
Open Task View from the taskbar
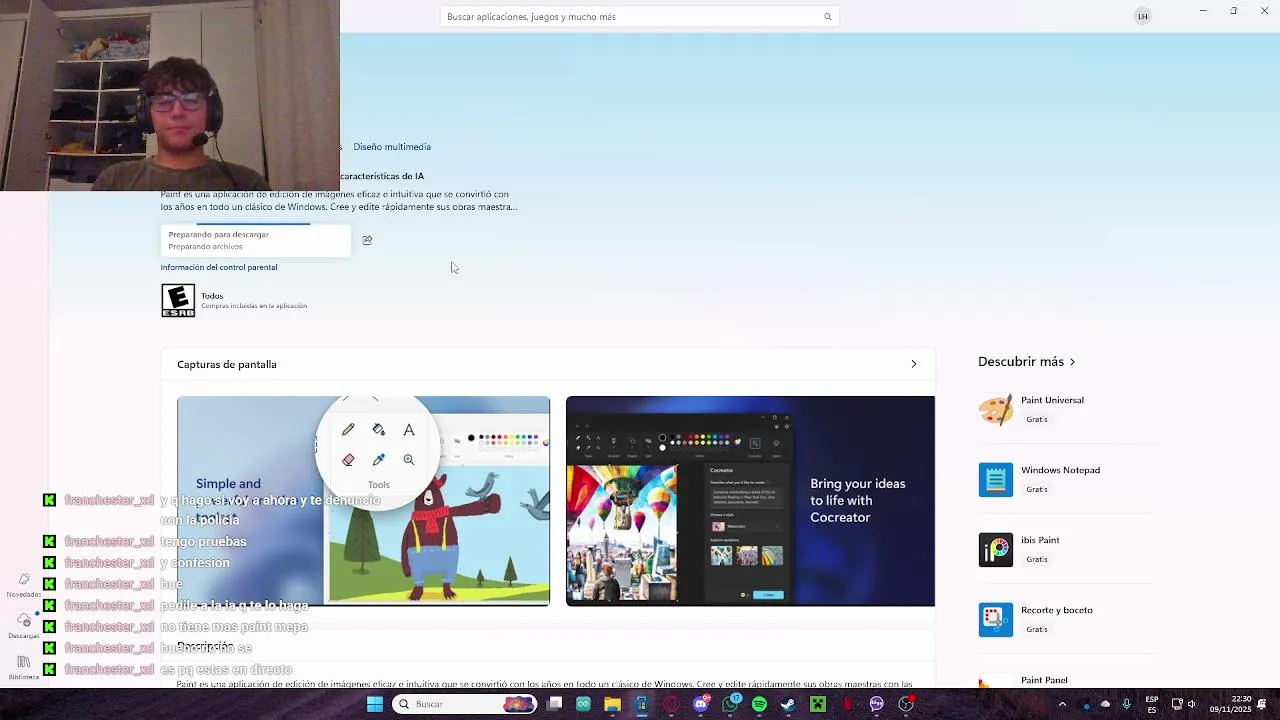click(x=555, y=704)
